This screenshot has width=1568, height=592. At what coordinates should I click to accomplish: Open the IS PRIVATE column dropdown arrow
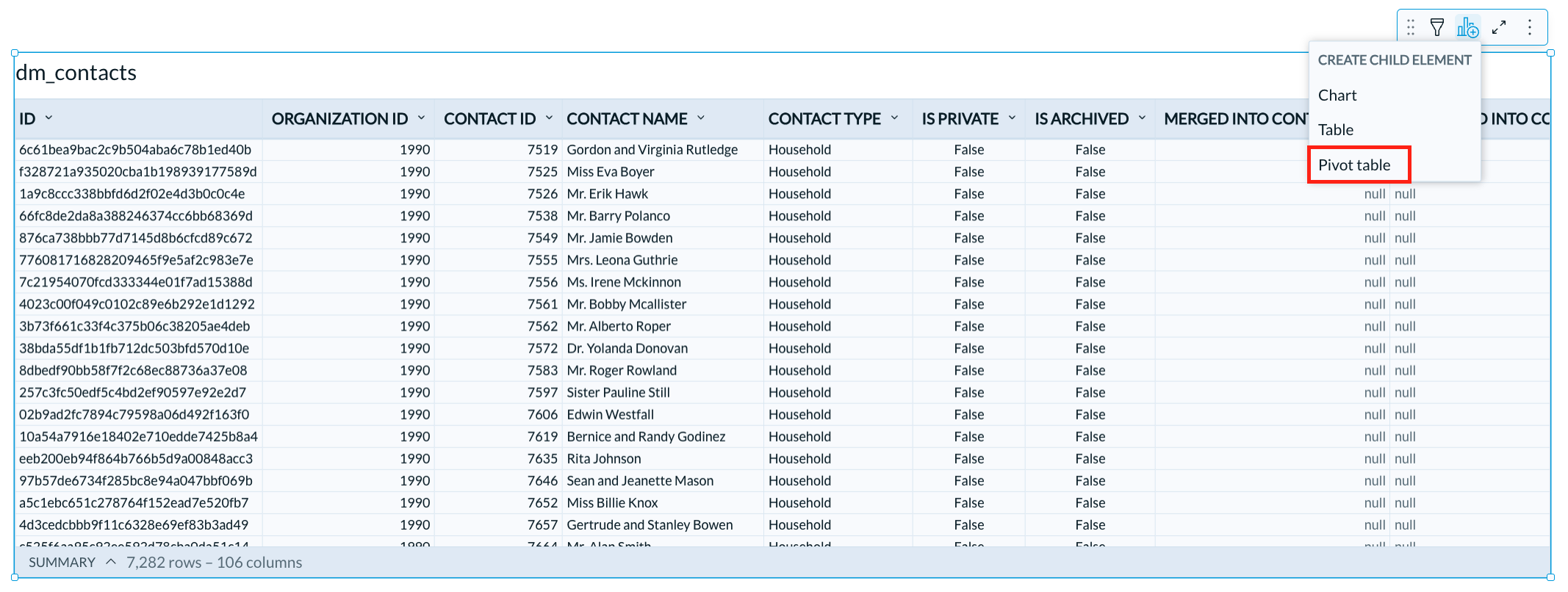point(1012,118)
